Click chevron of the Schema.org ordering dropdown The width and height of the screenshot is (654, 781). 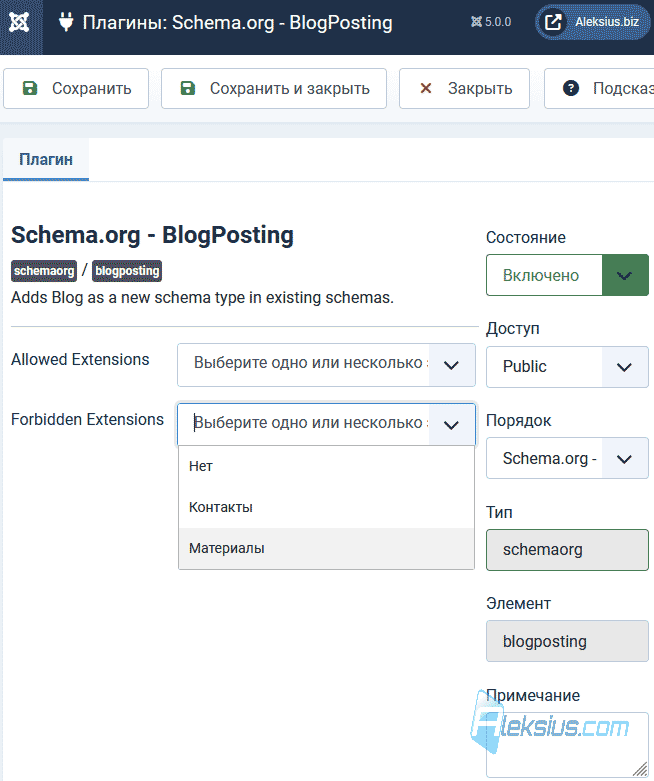pos(625,459)
